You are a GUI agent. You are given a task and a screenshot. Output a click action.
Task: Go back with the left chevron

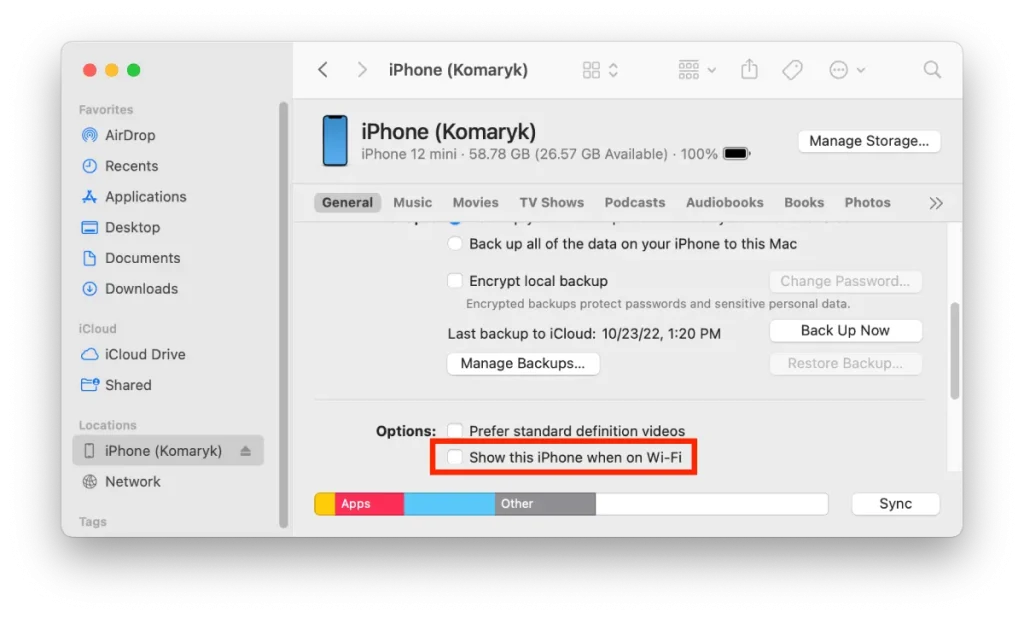[323, 70]
